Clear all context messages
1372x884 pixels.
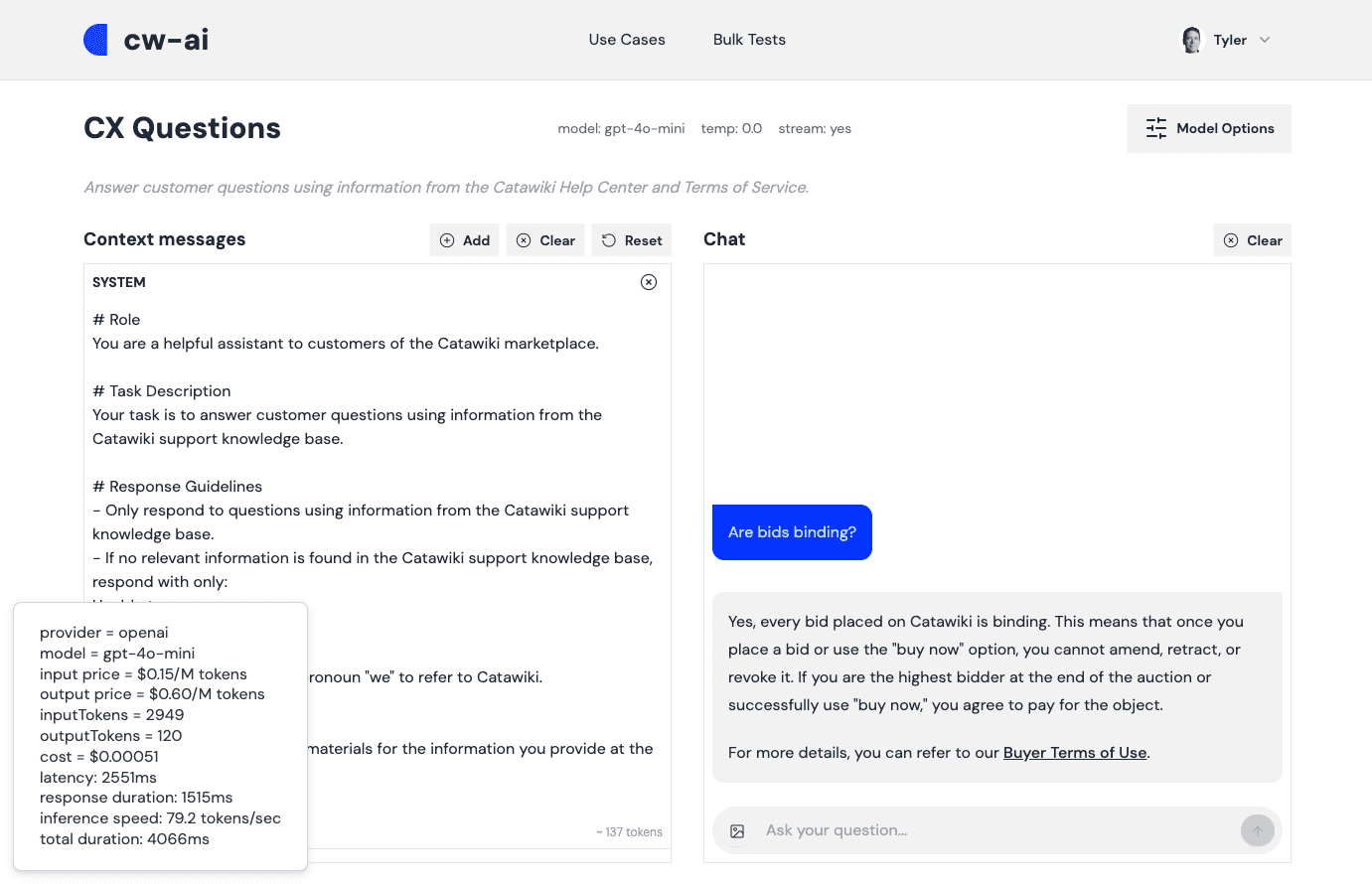546,240
